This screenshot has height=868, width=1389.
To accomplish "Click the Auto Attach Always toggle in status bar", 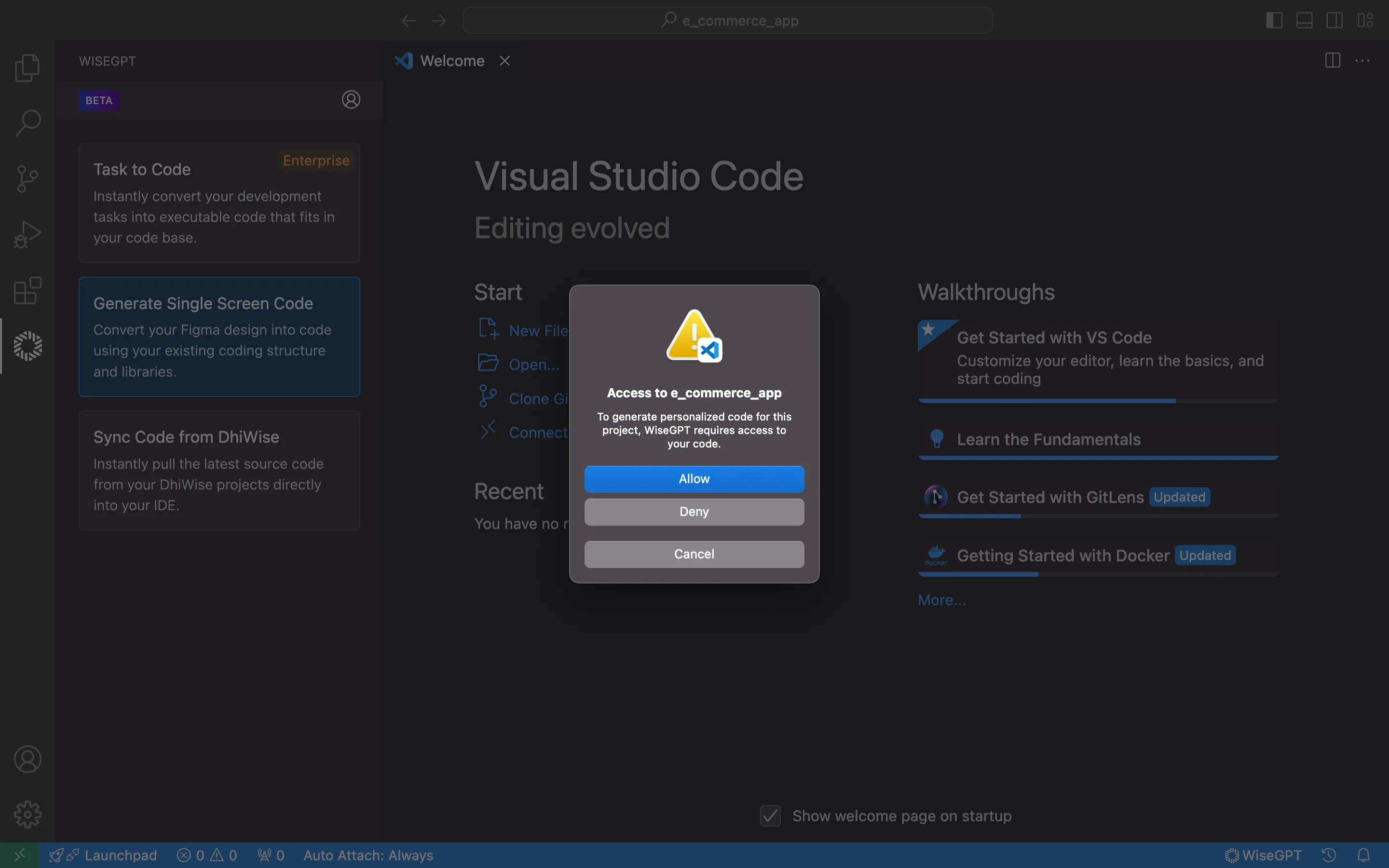I will (x=368, y=855).
